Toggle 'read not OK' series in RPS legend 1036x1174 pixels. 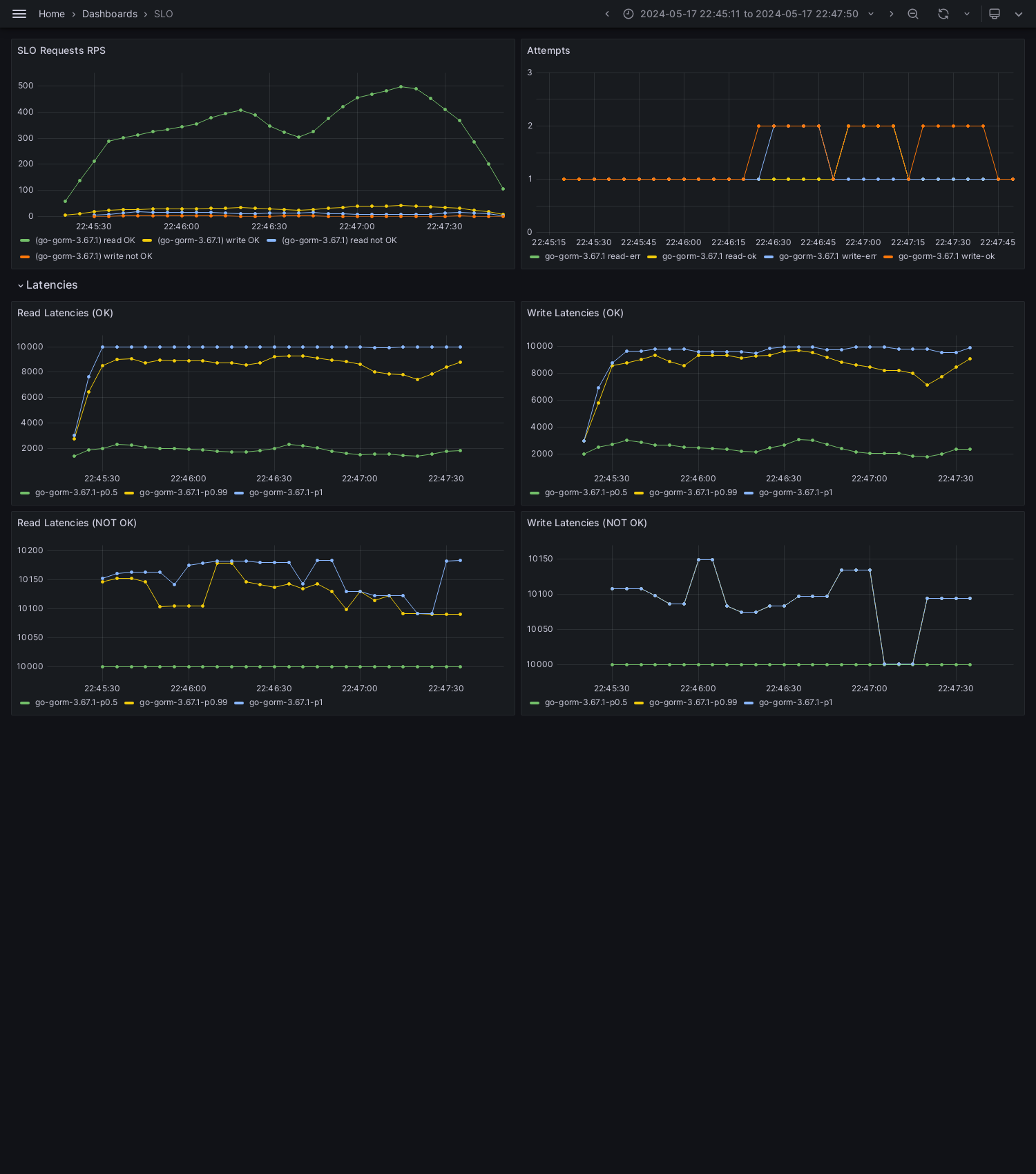pos(339,240)
